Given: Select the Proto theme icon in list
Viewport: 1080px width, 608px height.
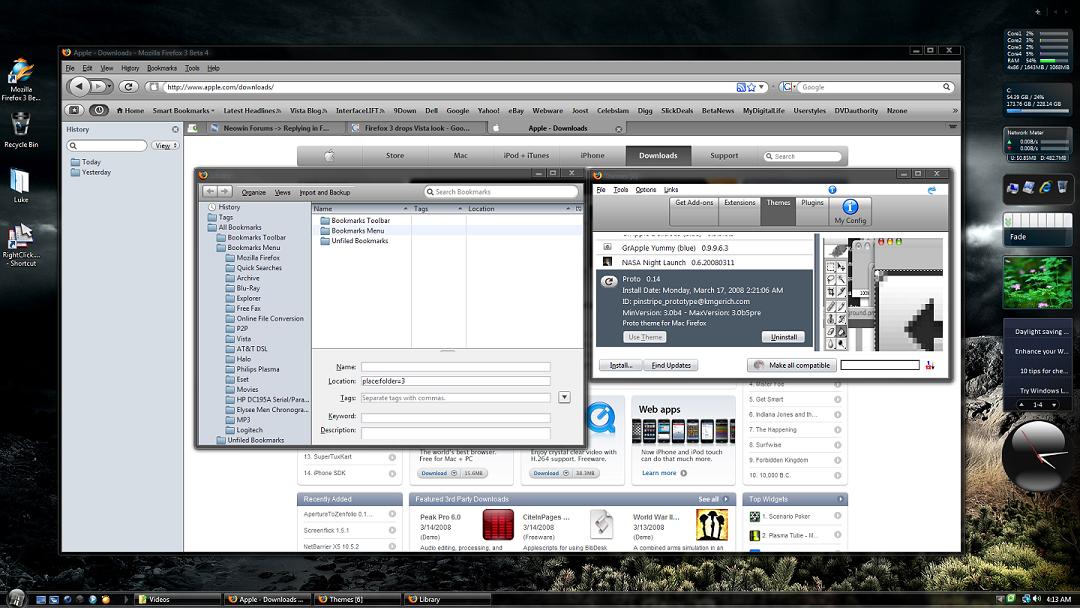Looking at the screenshot, I should point(608,281).
